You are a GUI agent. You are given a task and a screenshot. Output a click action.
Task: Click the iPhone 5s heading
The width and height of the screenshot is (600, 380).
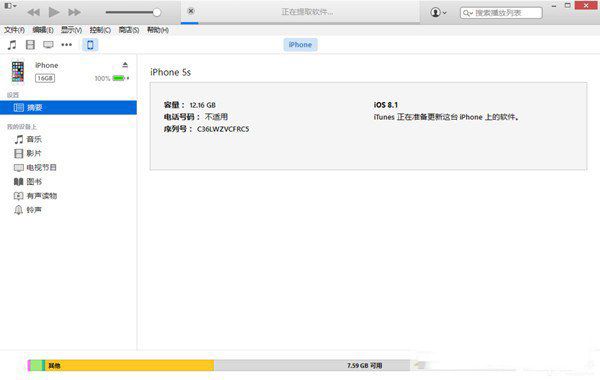point(171,72)
